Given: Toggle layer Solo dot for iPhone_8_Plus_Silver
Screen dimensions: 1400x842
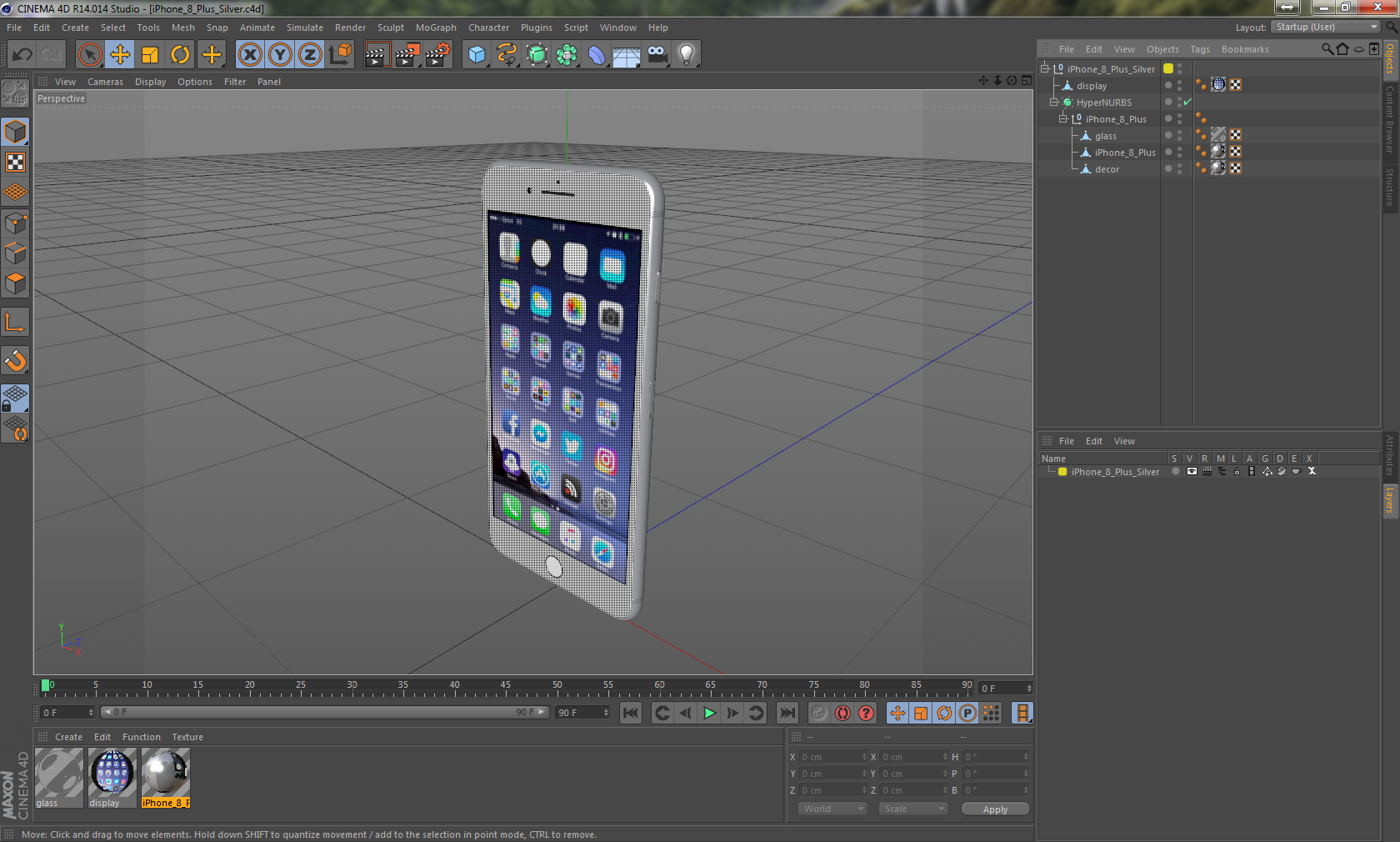Looking at the screenshot, I should coord(1175,471).
